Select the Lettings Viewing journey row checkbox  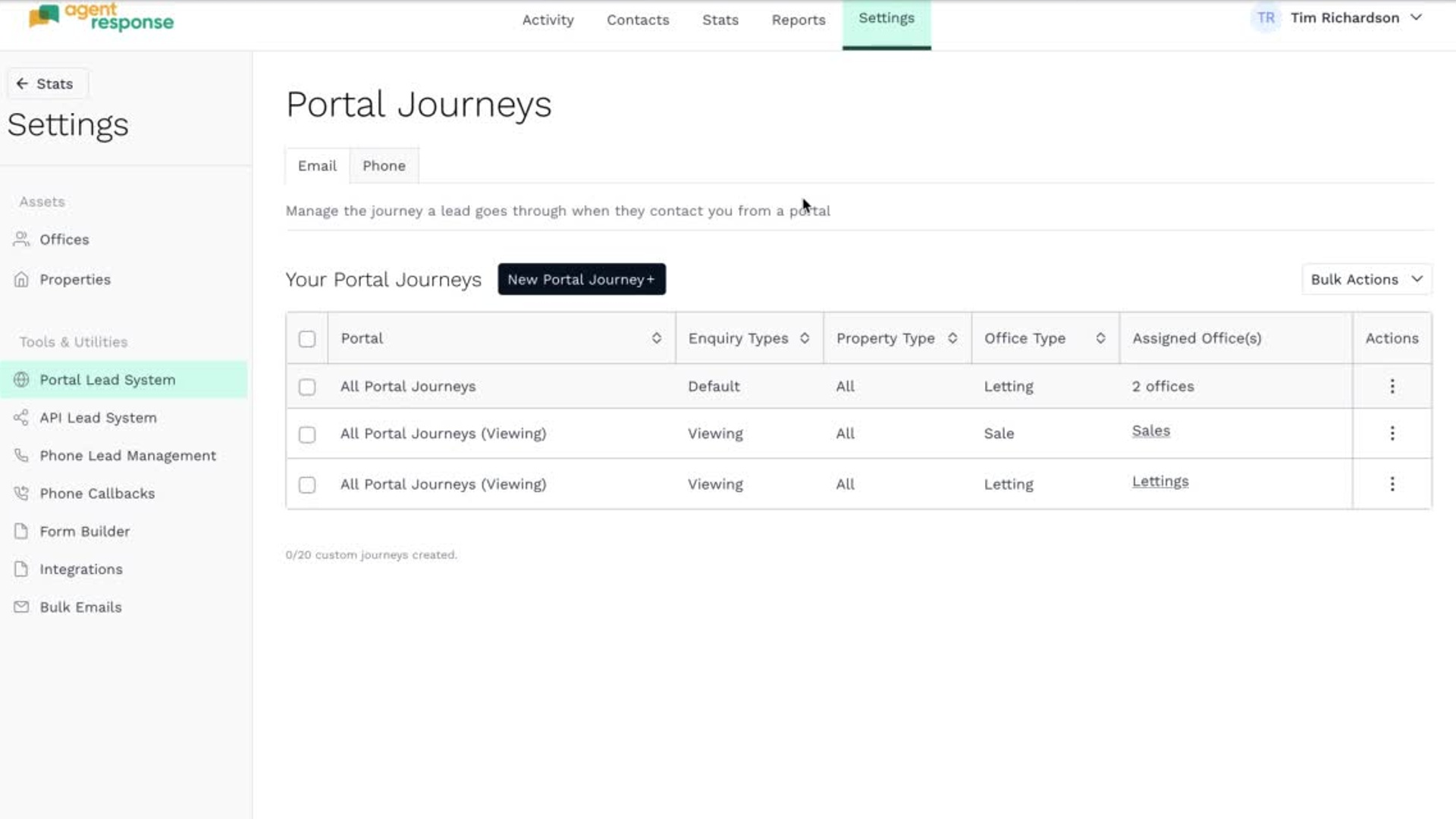[x=306, y=485]
